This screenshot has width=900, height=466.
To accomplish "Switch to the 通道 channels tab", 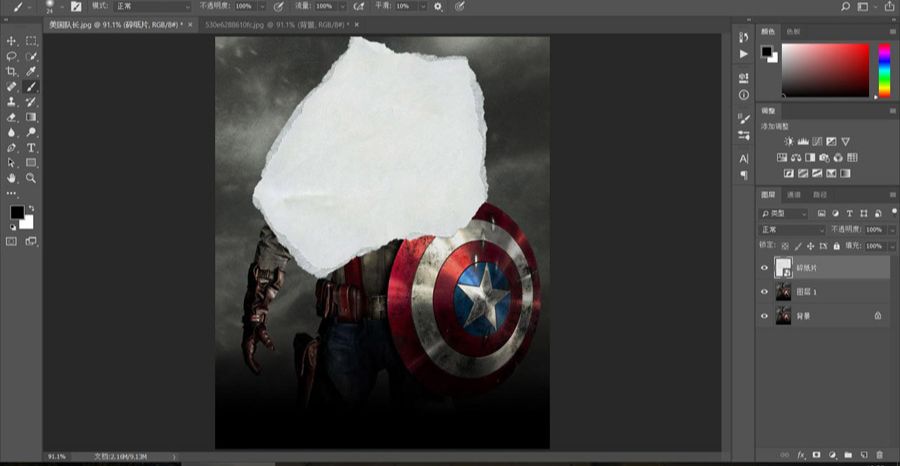I will pos(793,195).
